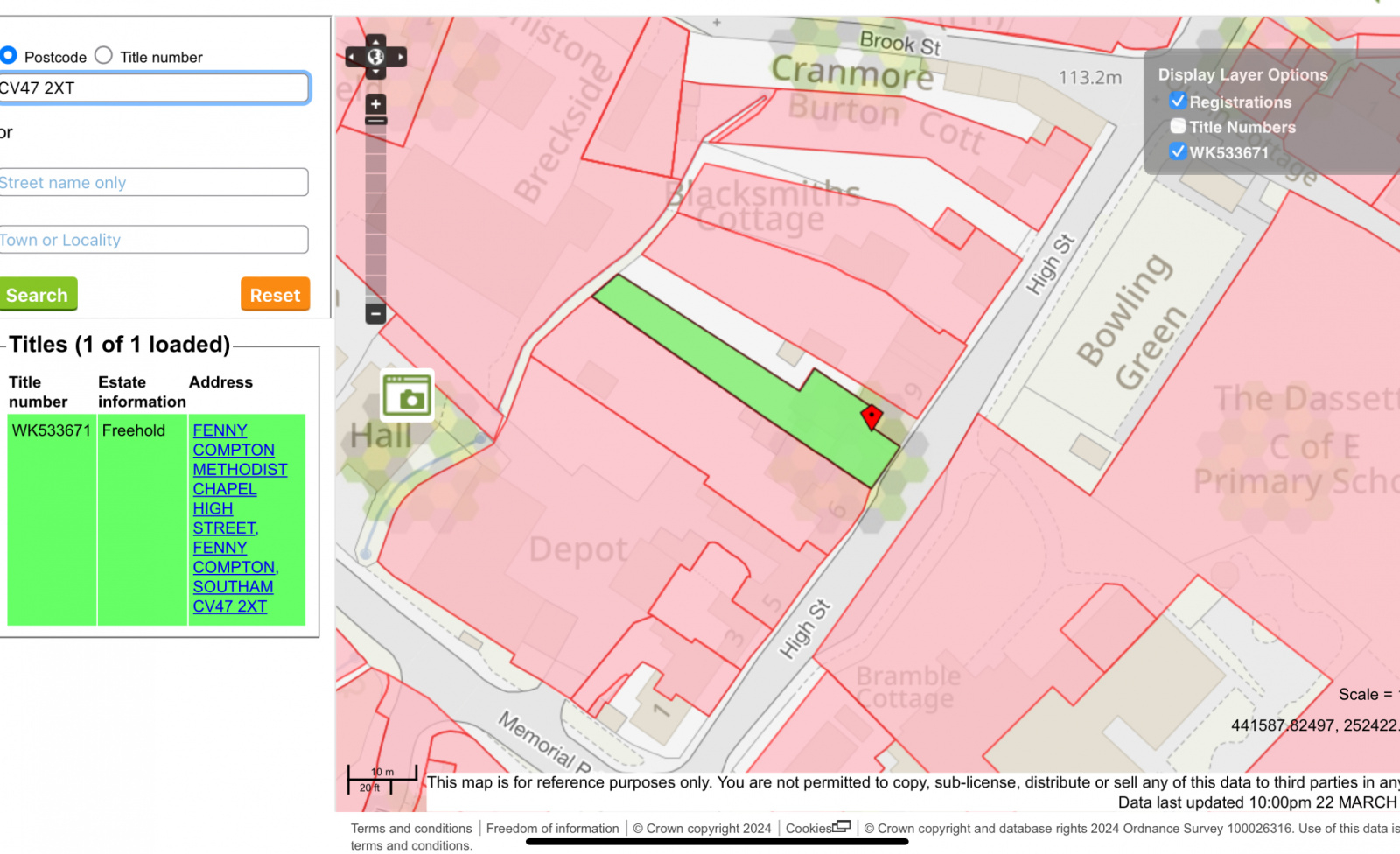Screen dimensions: 1400x854
Task: Pan the map left with the arrow
Action: pyautogui.click(x=352, y=57)
